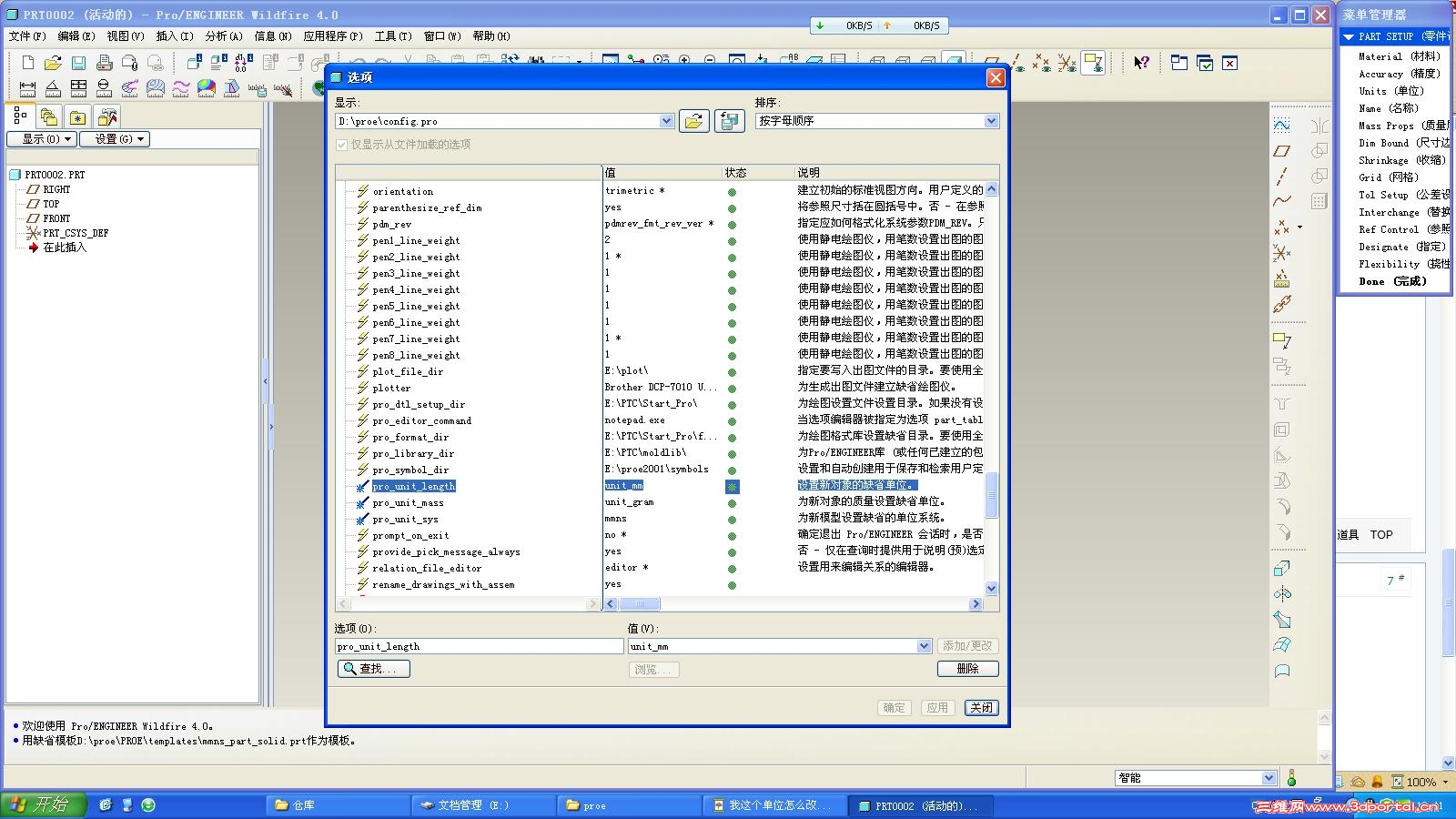This screenshot has height=819, width=1456.
Task: Click Done in PART SETUP menu
Action: (x=1392, y=281)
